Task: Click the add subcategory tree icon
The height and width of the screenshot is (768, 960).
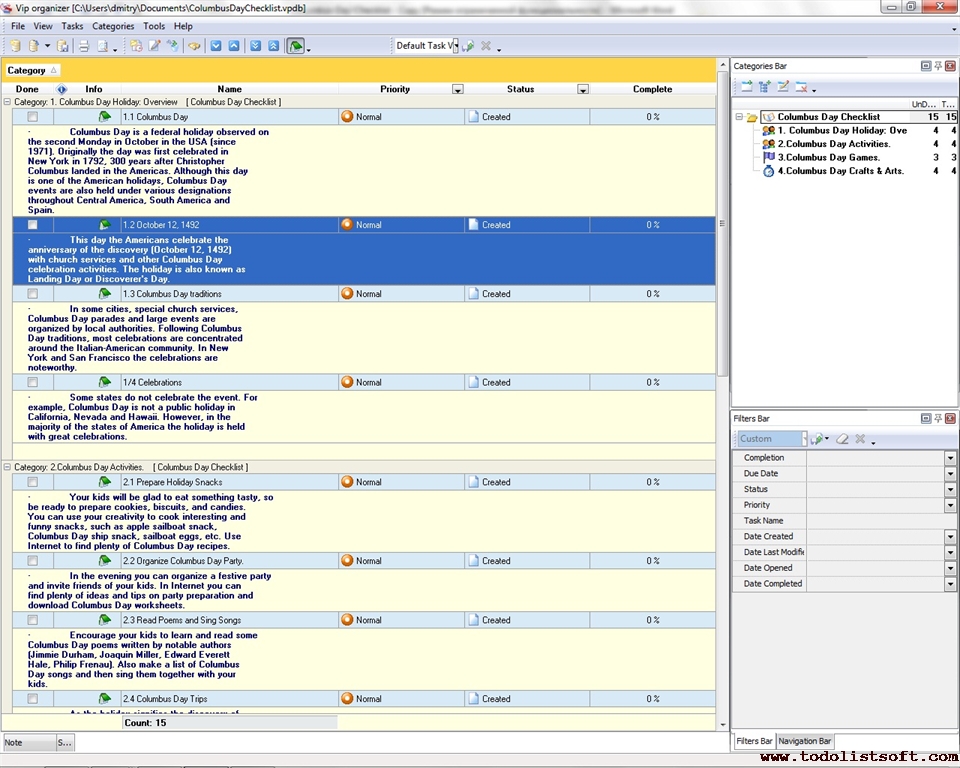Action: 765,87
